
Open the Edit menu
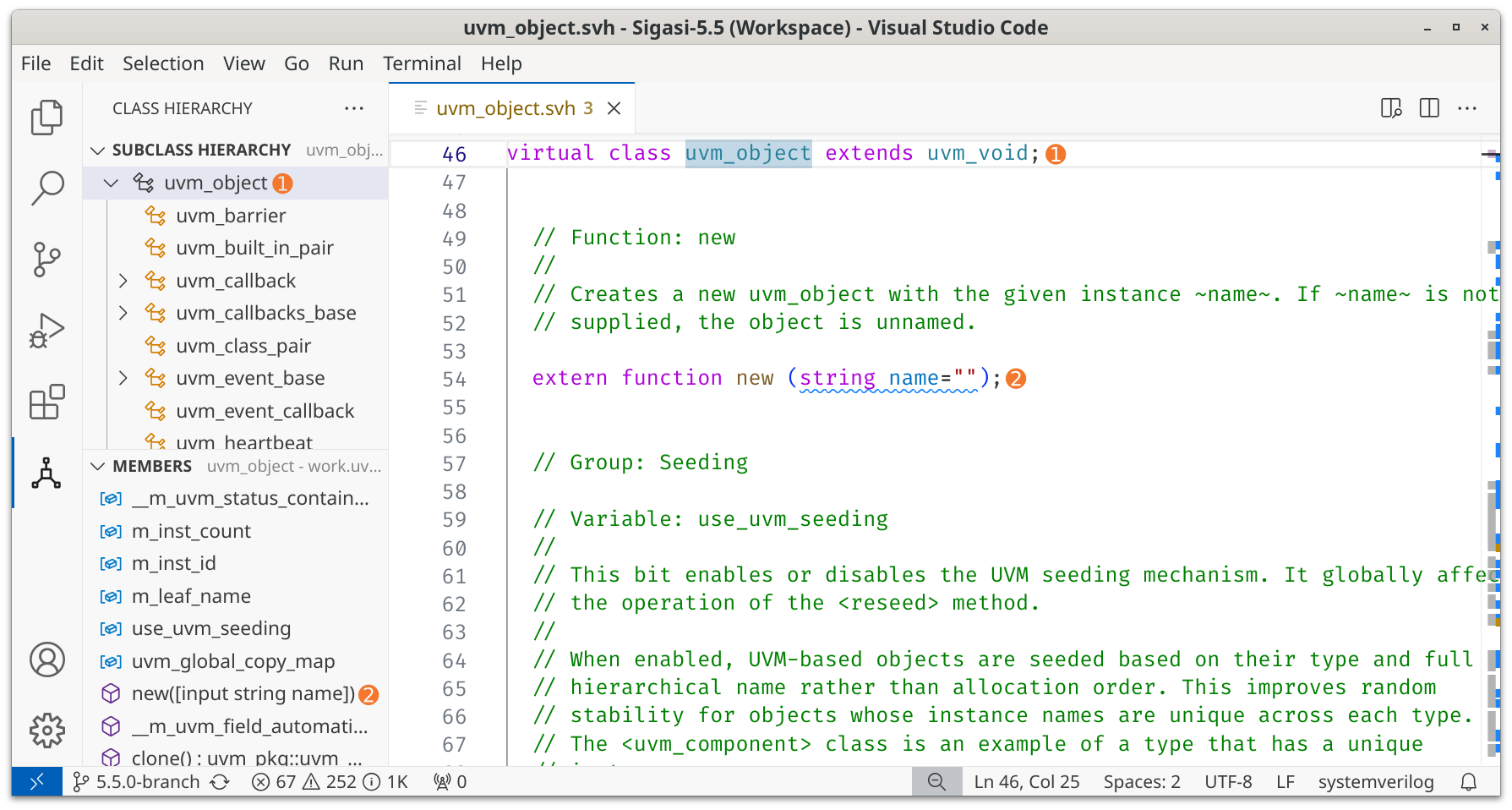click(x=86, y=63)
